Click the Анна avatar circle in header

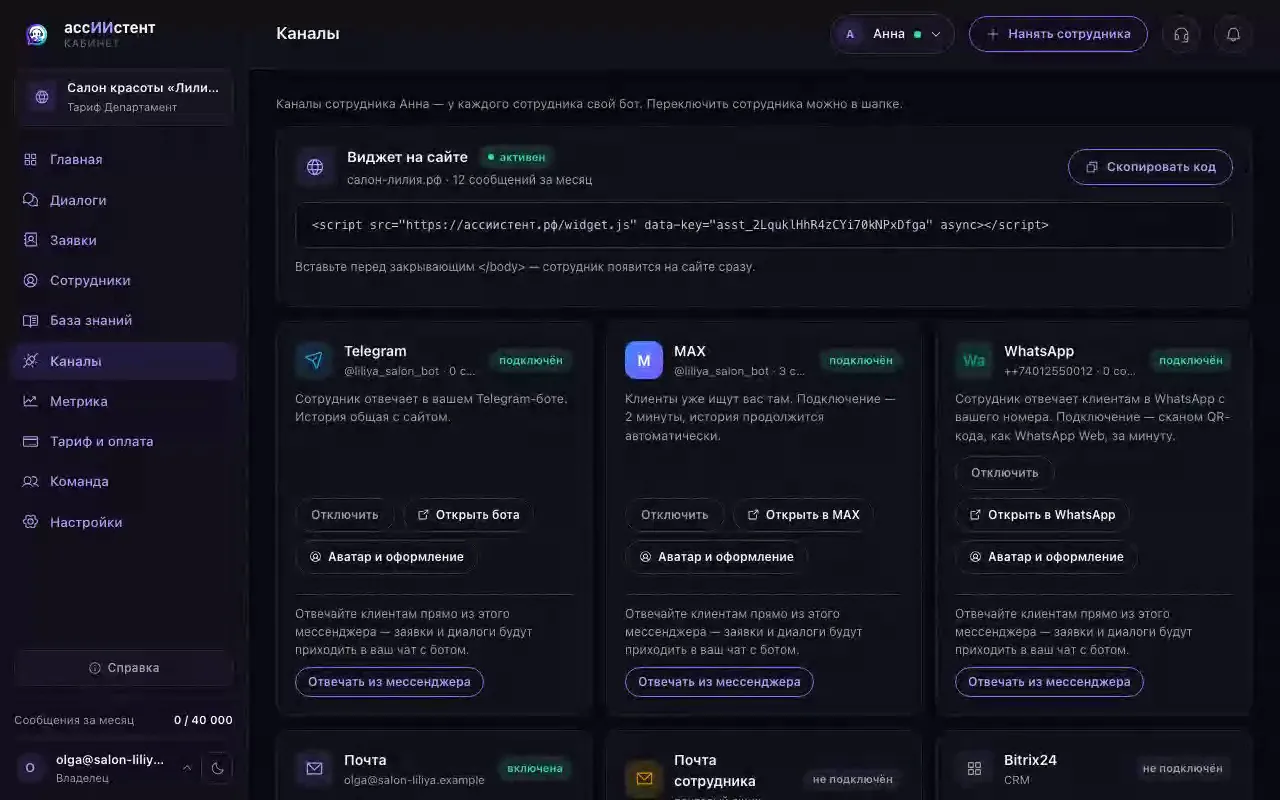[850, 34]
